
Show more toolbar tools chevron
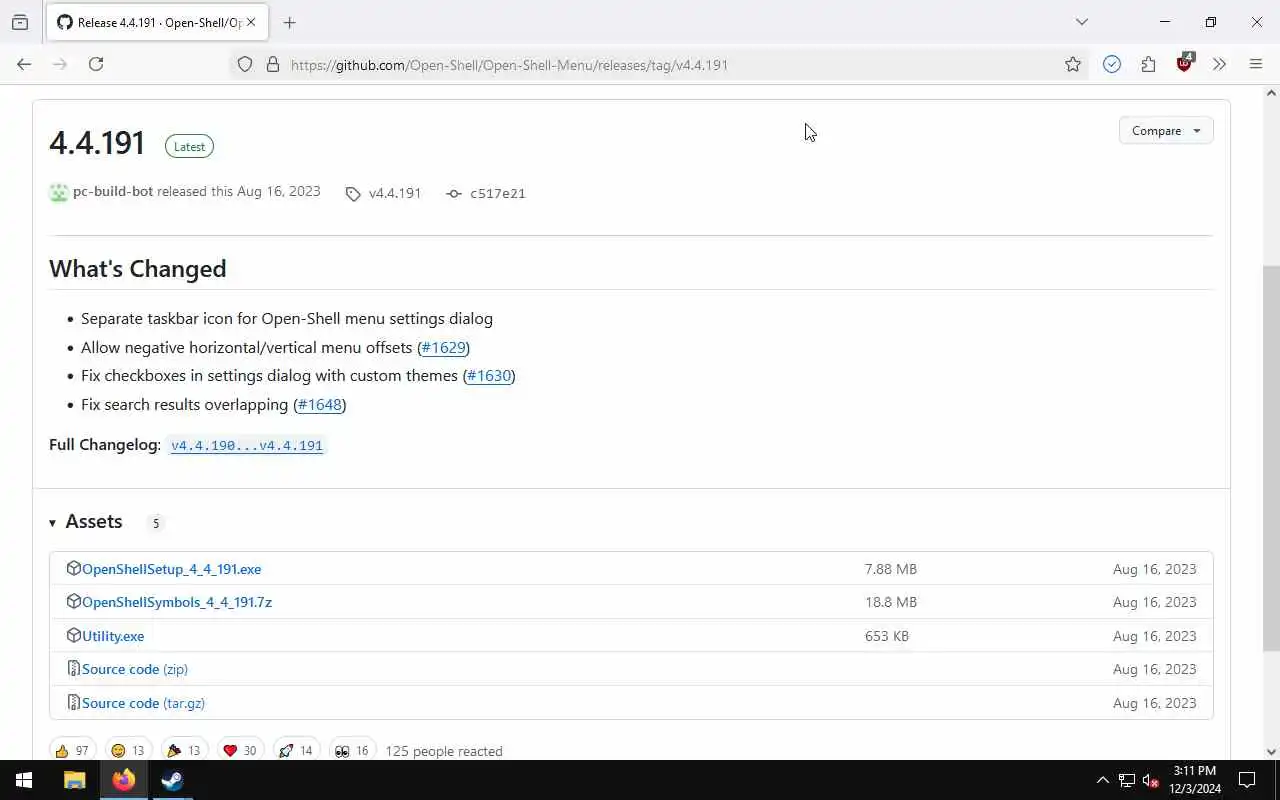(x=1219, y=64)
